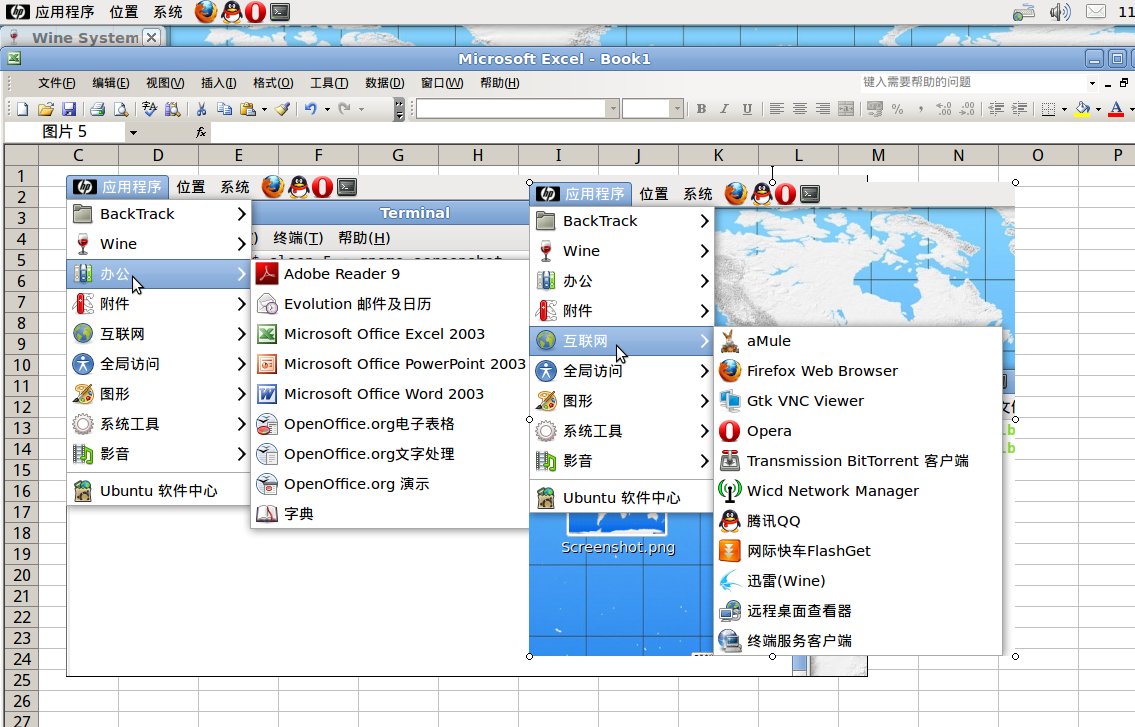This screenshot has width=1135, height=727.
Task: Toggle Italic formatting
Action: pyautogui.click(x=724, y=109)
